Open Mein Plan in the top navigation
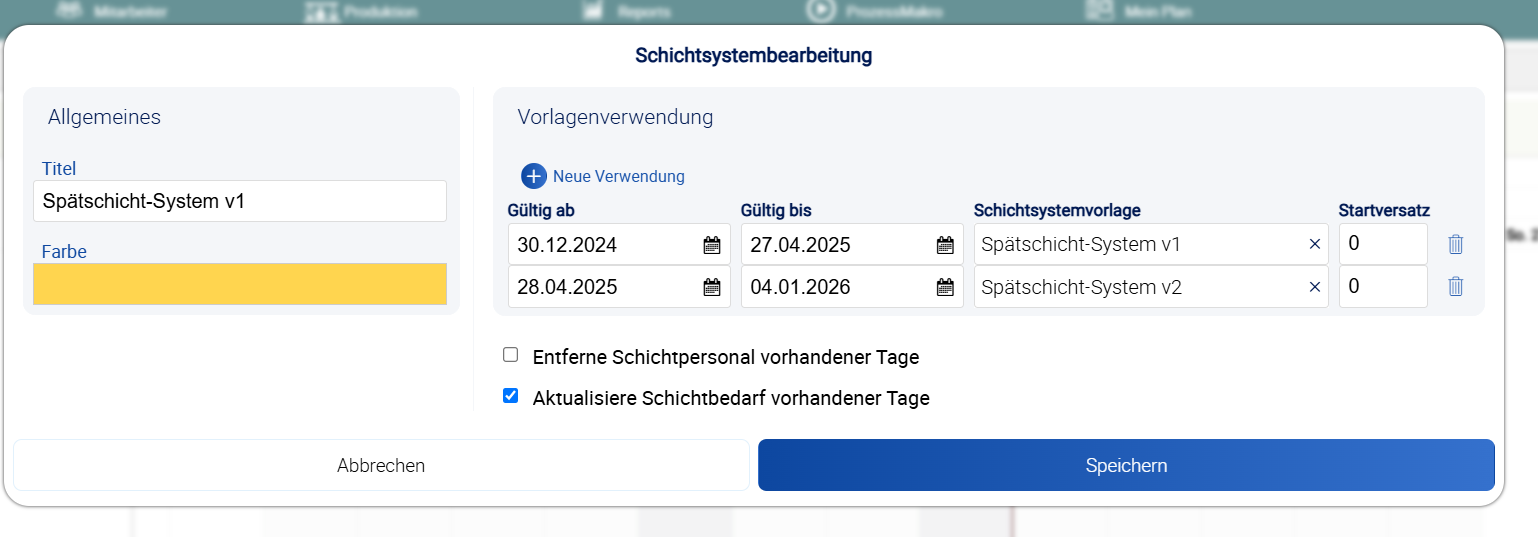The height and width of the screenshot is (537, 1538). click(1139, 12)
